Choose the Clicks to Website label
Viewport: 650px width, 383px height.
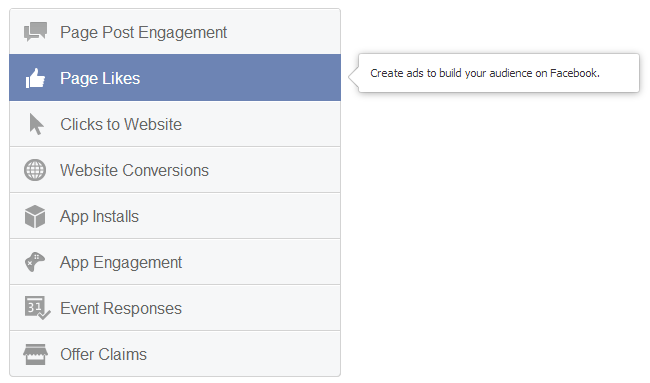coord(121,124)
